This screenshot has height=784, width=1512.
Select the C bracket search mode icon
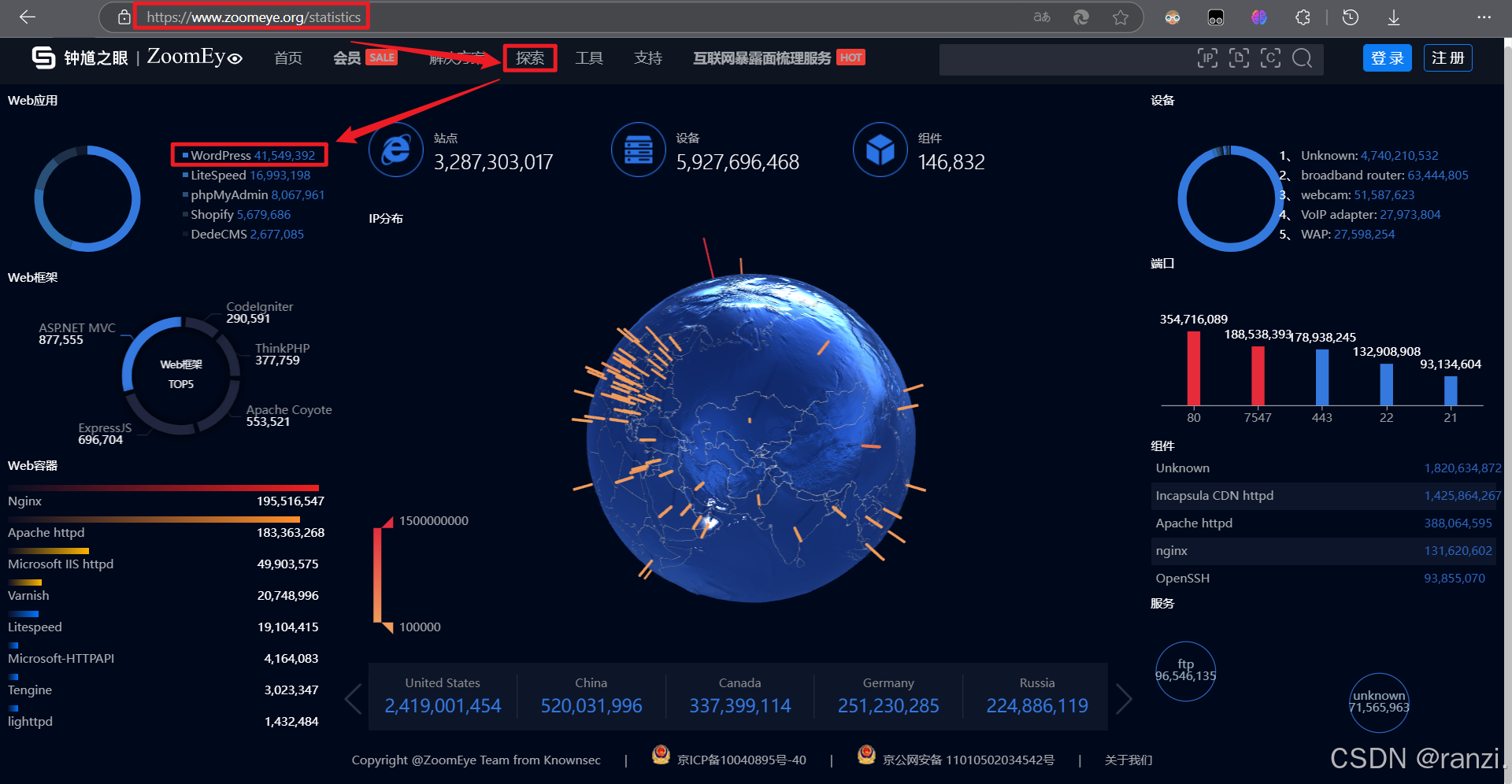point(1270,57)
